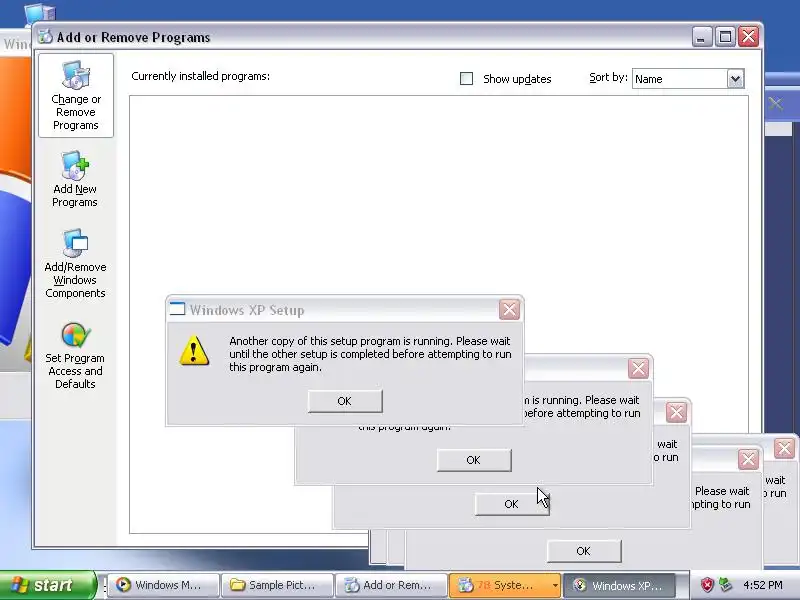Close the Add or Remove Programs window
Screen dimensions: 800x600
point(748,37)
